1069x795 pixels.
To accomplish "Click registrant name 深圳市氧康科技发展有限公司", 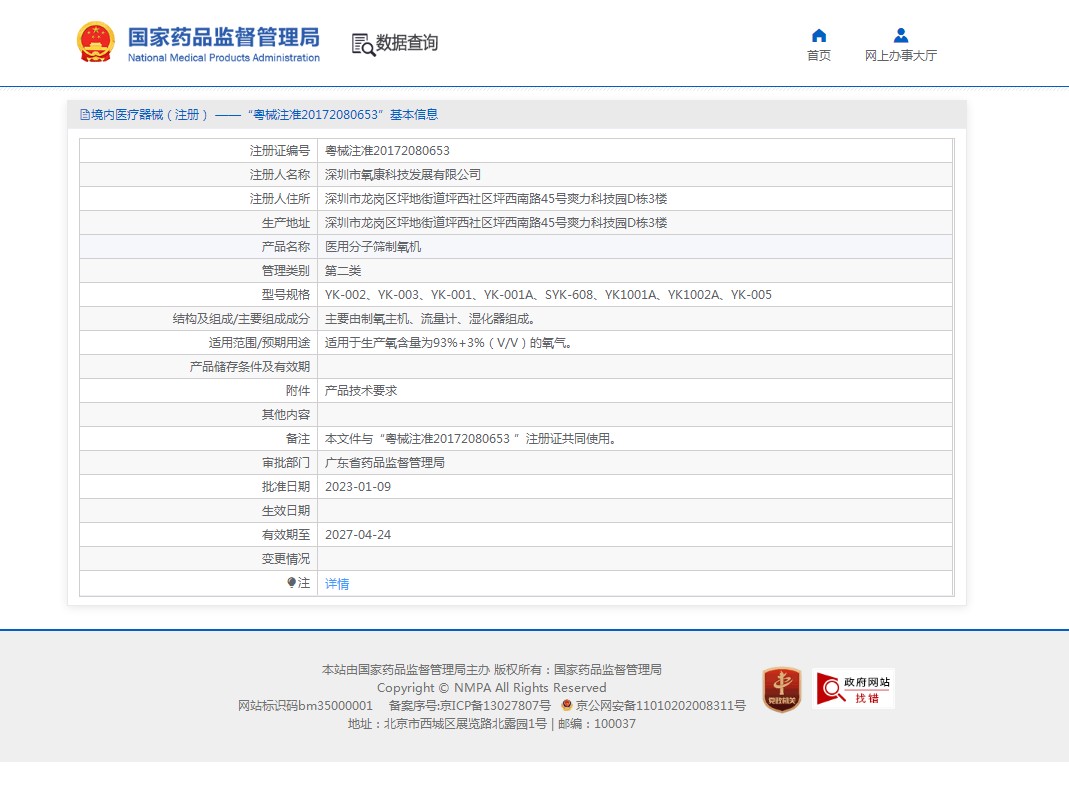I will click(x=403, y=175).
